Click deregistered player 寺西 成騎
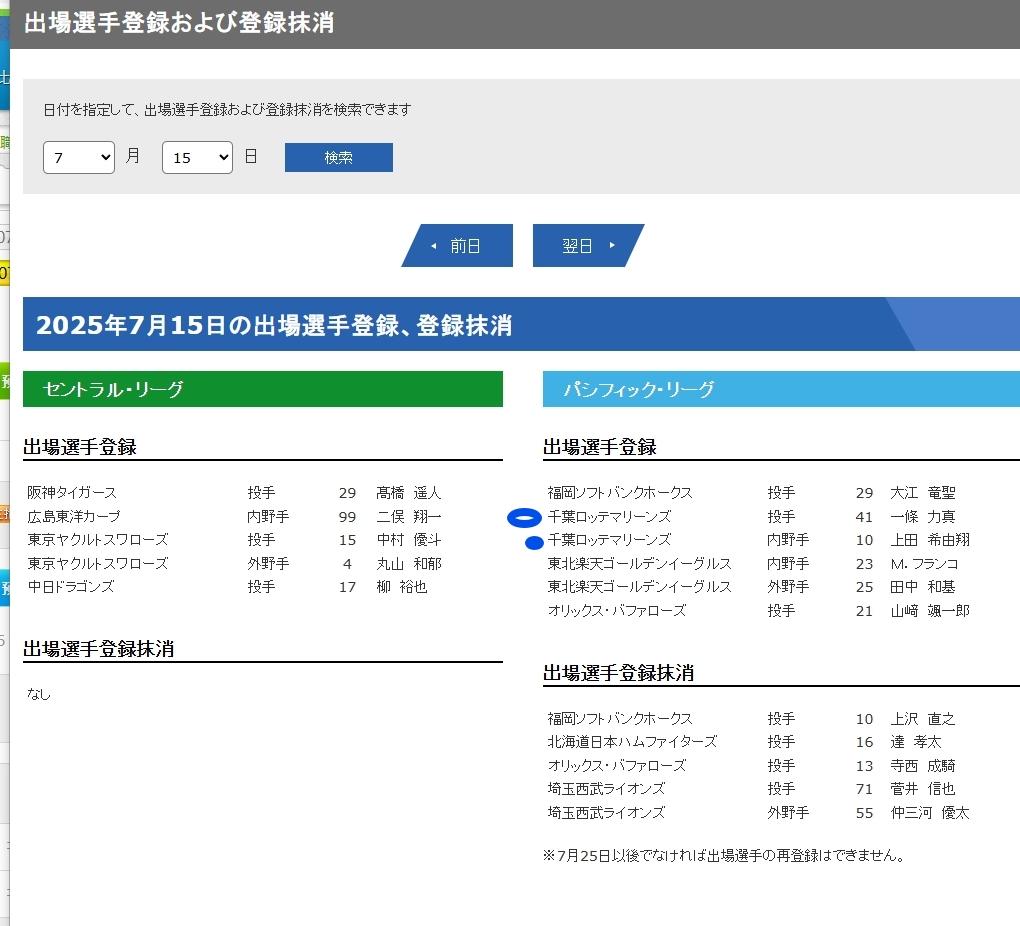1020x926 pixels. 922,766
